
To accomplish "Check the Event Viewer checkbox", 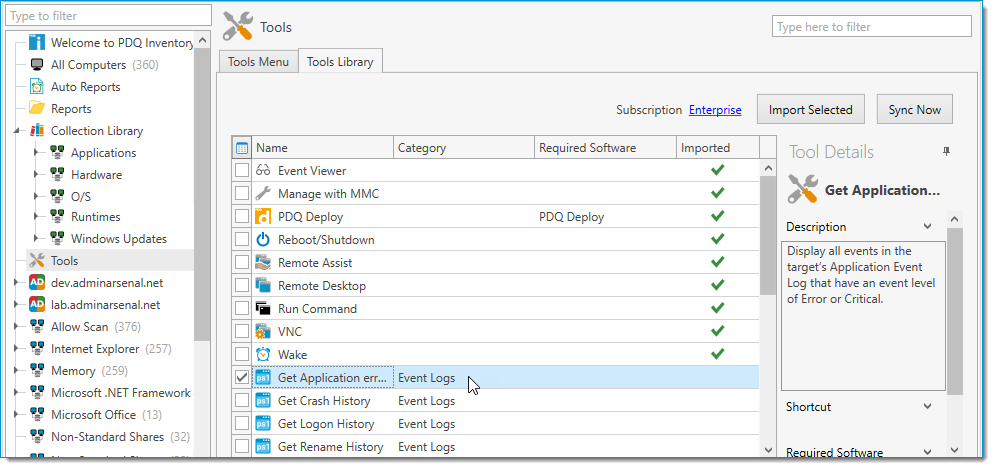I will coord(241,171).
